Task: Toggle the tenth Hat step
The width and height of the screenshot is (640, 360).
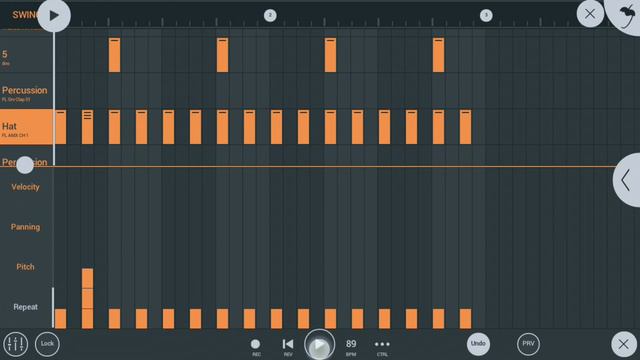Action: point(303,127)
